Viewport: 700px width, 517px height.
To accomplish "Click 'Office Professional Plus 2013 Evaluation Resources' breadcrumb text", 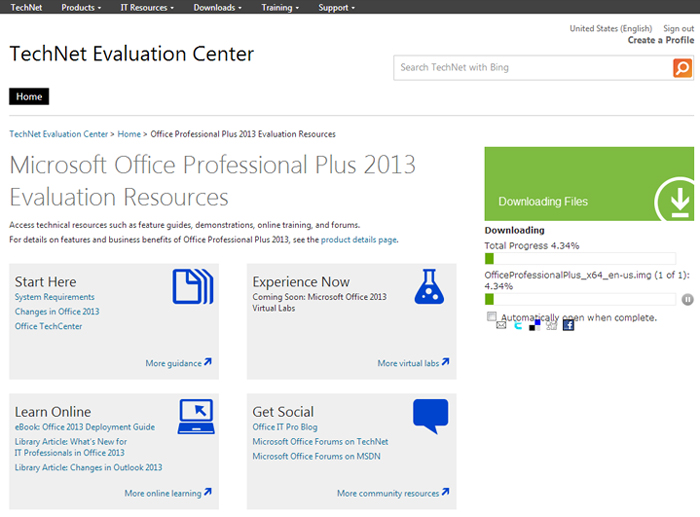I will pyautogui.click(x=243, y=134).
